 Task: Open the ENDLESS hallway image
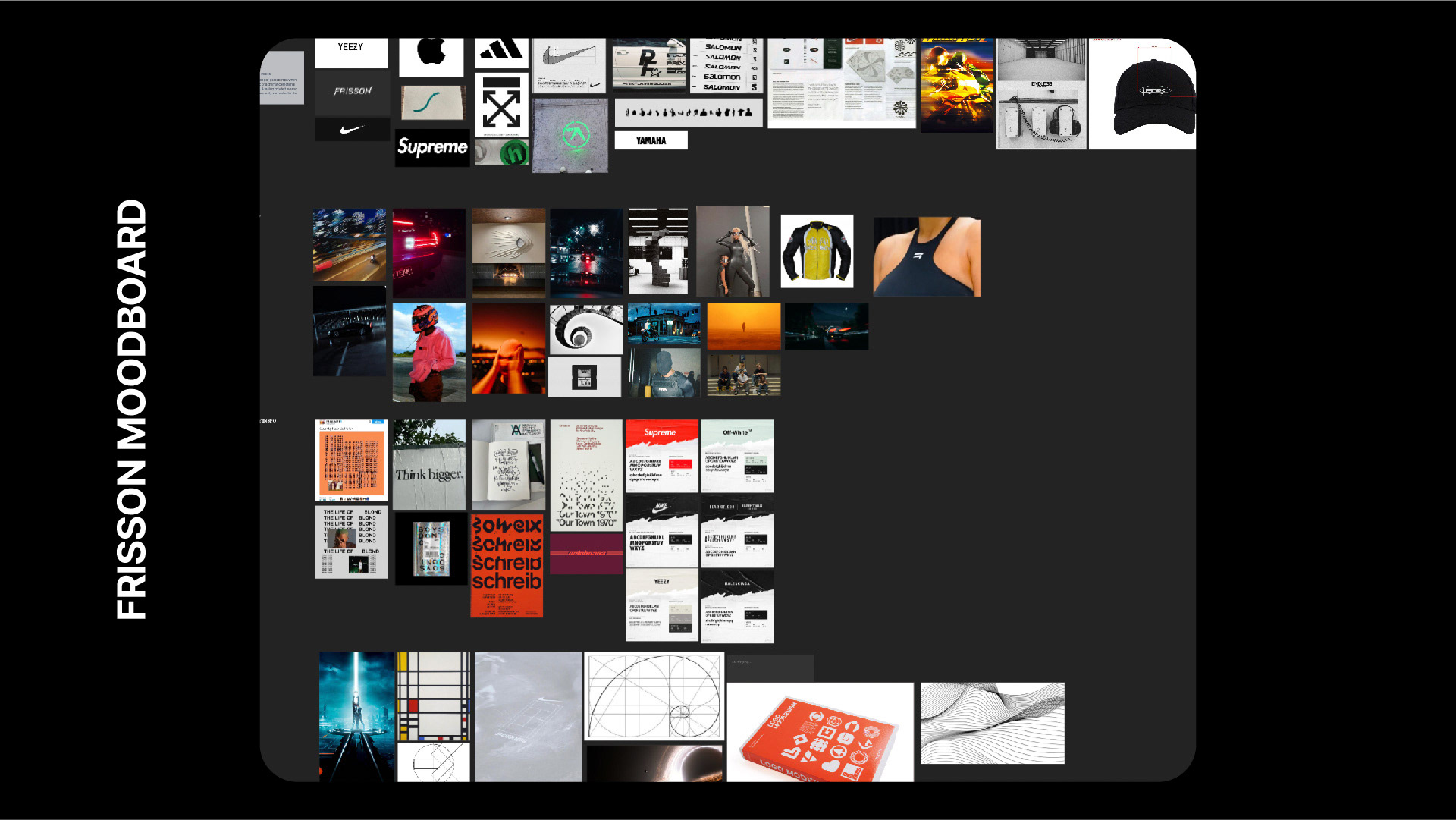(x=1041, y=94)
